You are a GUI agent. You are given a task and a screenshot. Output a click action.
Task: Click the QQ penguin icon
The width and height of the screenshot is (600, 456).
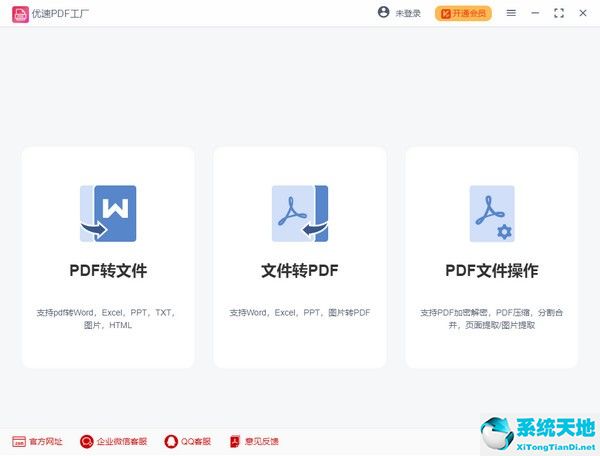coord(171,441)
